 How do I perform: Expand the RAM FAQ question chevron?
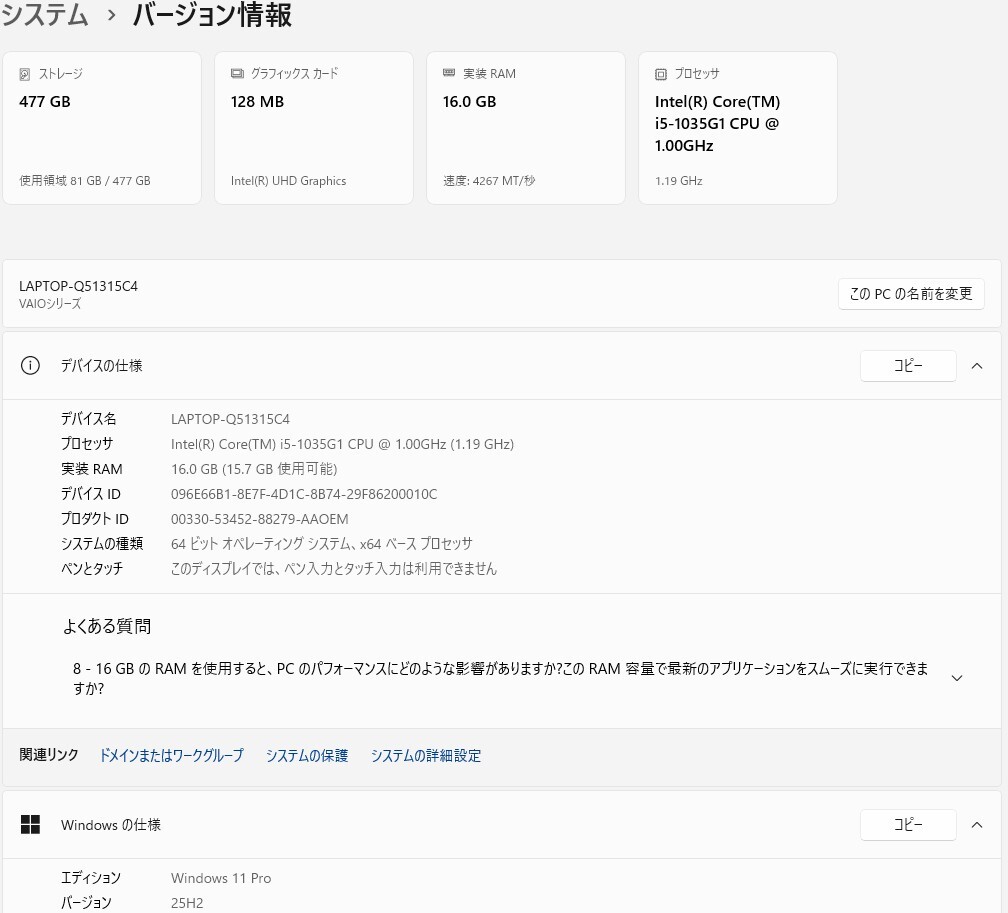tap(957, 677)
